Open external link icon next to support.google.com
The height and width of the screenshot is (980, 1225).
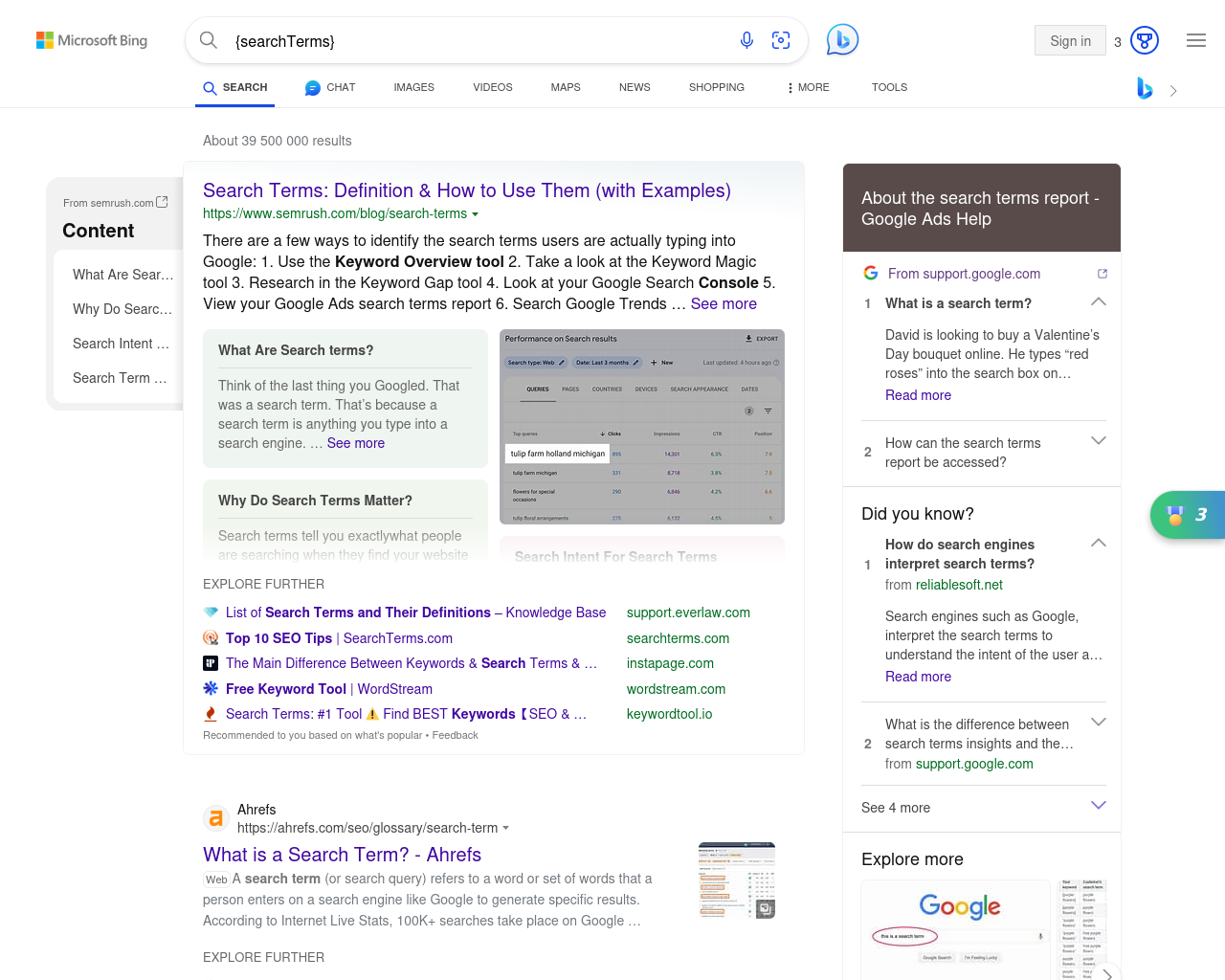pyautogui.click(x=1102, y=274)
